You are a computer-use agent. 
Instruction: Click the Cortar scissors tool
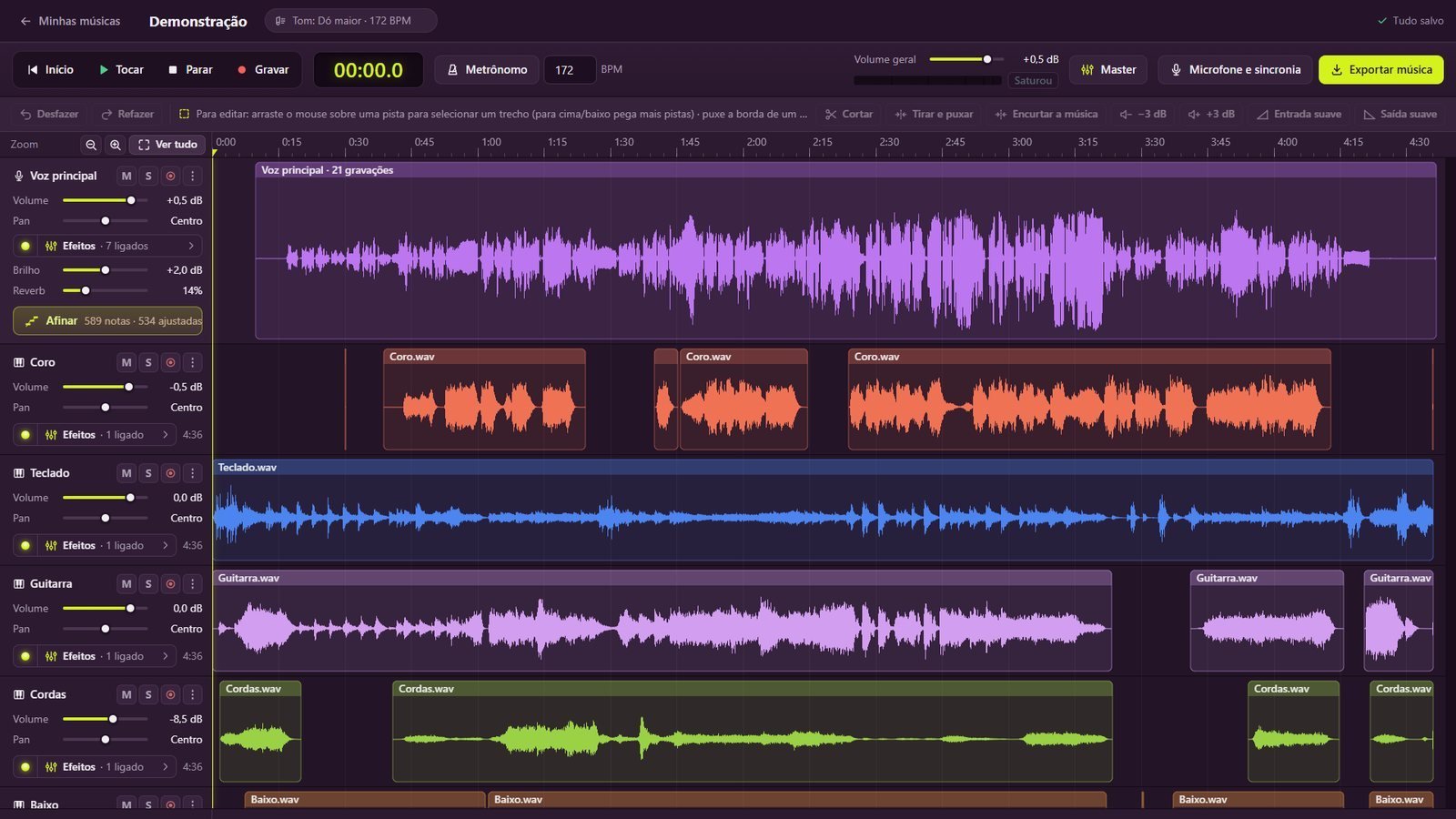(849, 115)
